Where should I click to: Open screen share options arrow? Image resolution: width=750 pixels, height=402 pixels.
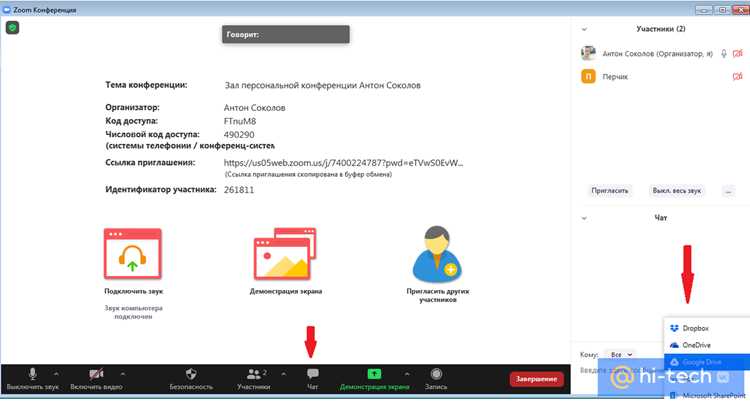(x=407, y=374)
